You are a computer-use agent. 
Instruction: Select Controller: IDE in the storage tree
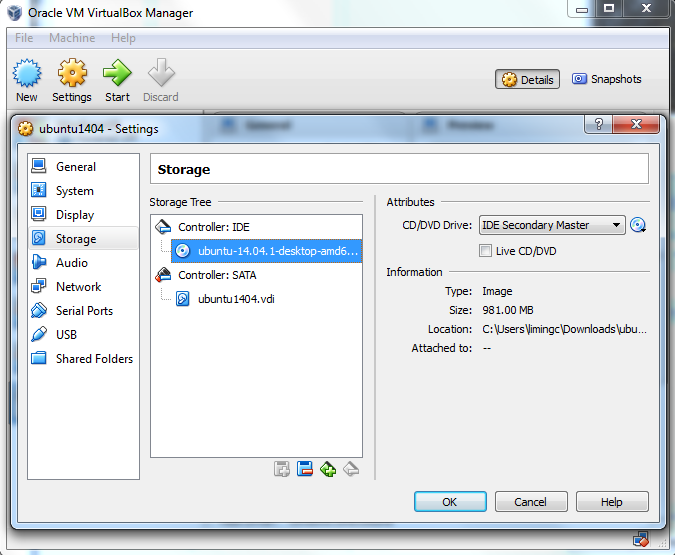coord(256,227)
